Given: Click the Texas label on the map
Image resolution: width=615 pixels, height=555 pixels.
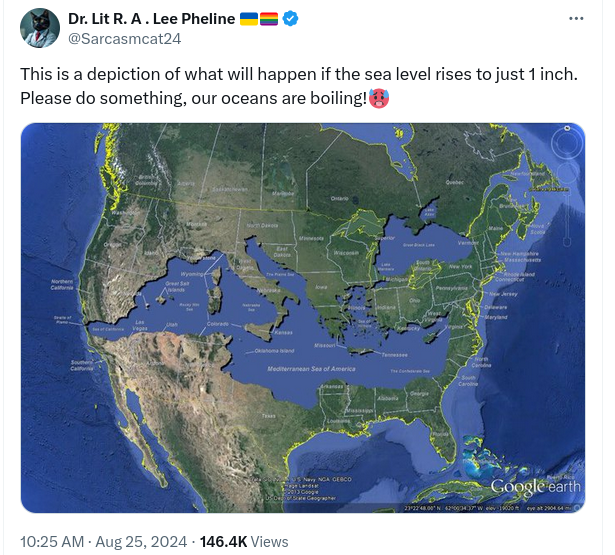Looking at the screenshot, I should click(269, 416).
